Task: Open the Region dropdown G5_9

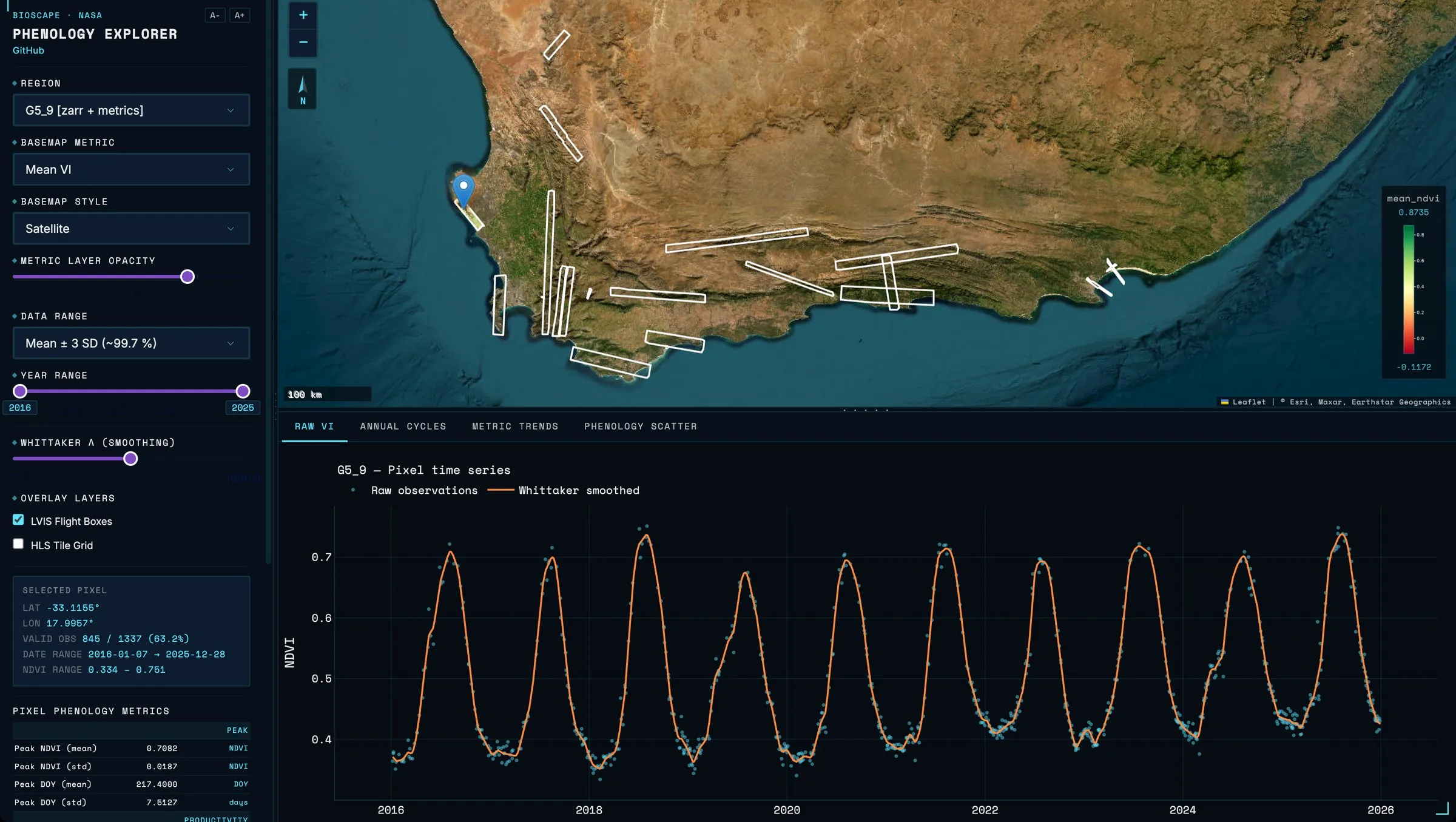Action: (x=131, y=110)
